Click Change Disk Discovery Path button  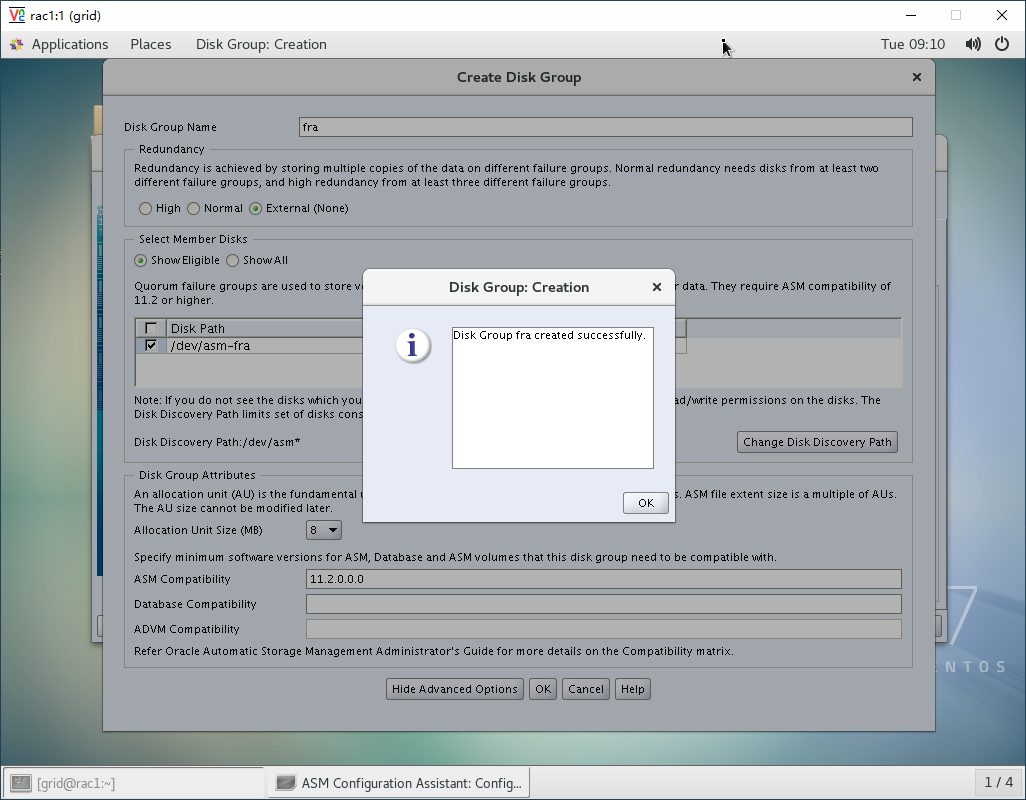(x=817, y=442)
